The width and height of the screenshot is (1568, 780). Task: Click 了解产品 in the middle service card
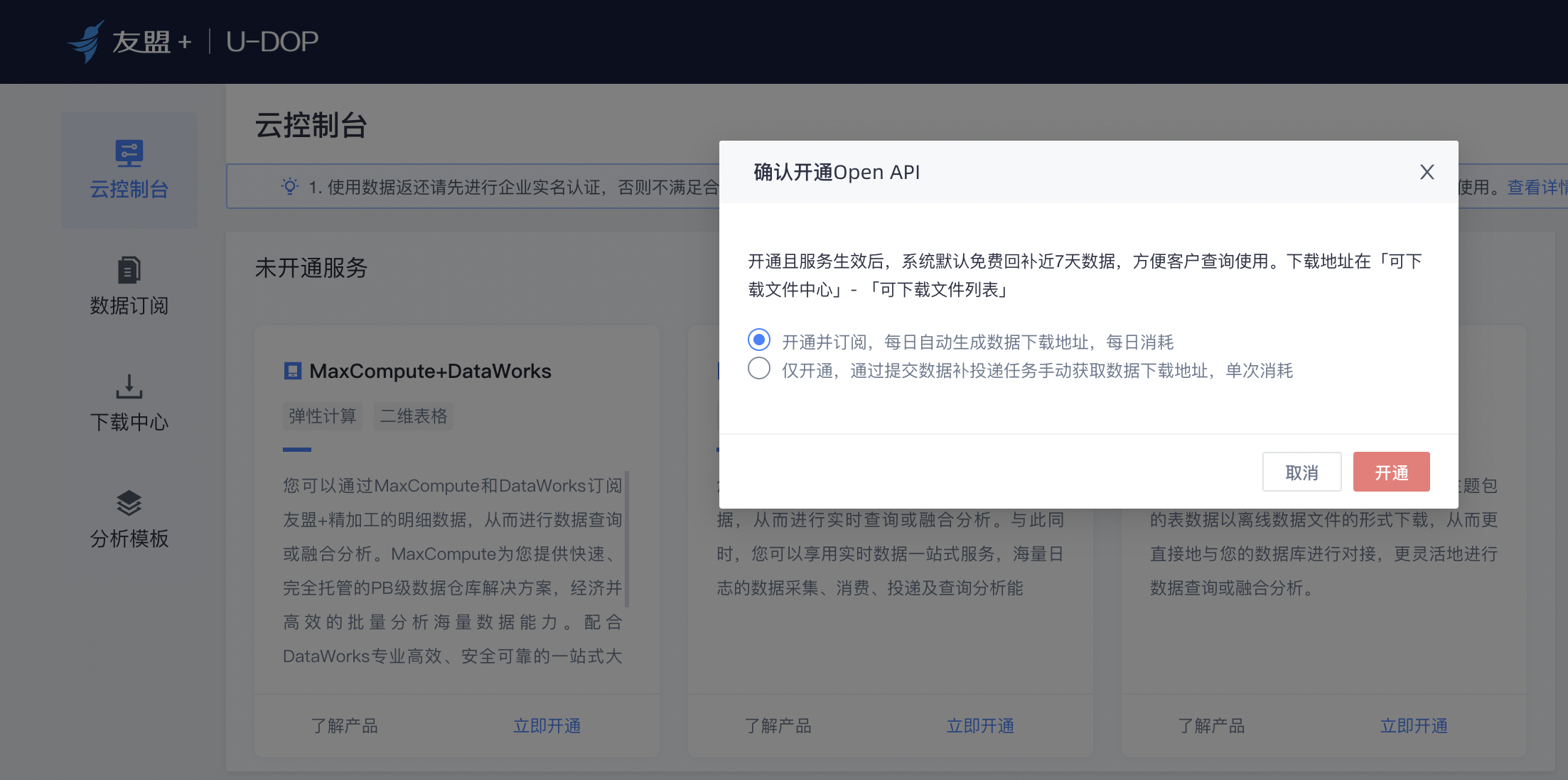(x=778, y=726)
